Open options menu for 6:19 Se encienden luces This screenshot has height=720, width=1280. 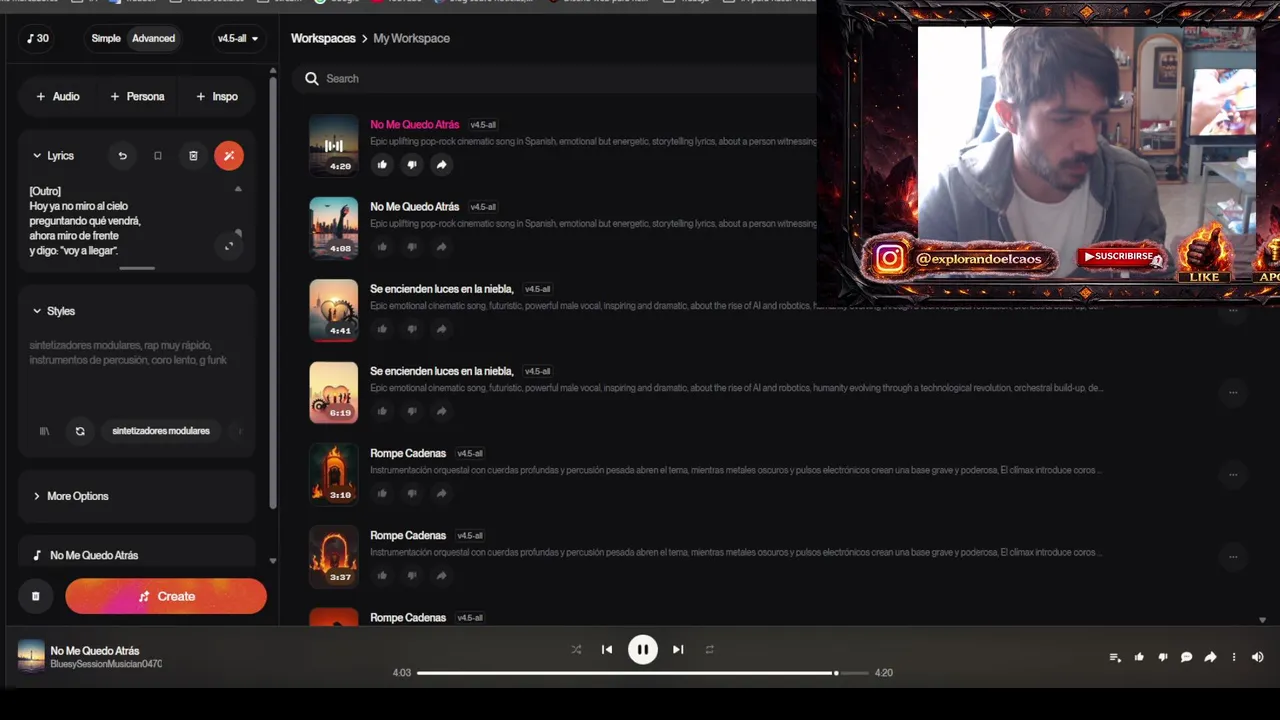point(1233,393)
